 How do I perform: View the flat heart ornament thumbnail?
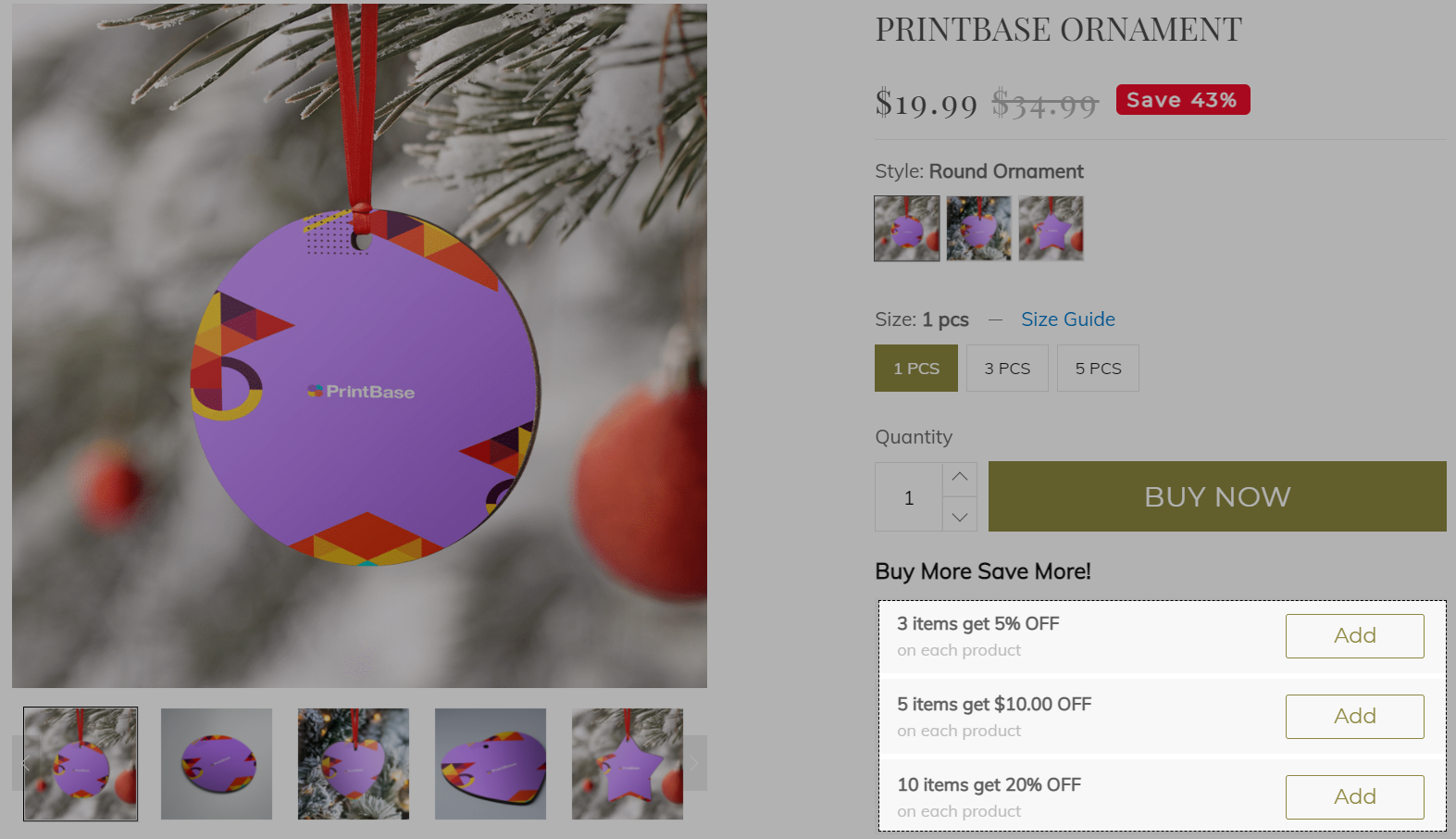coord(491,764)
